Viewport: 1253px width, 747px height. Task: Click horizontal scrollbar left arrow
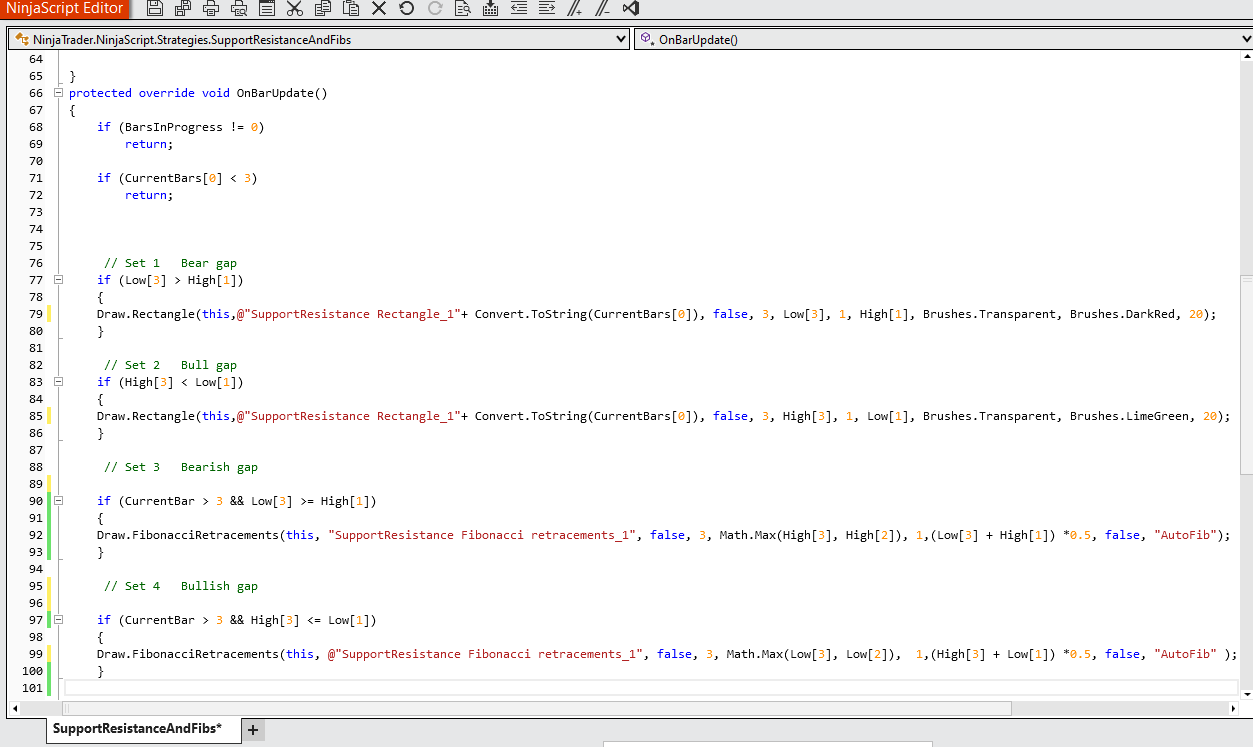(x=13, y=708)
